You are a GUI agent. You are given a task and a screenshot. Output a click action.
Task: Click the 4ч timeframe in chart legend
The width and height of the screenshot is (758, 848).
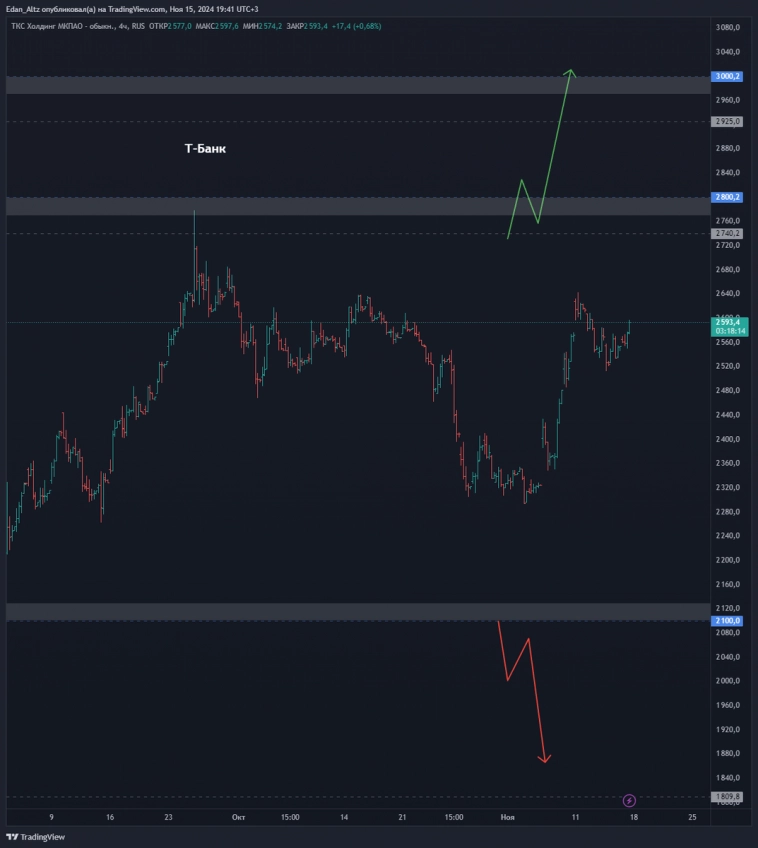[123, 26]
